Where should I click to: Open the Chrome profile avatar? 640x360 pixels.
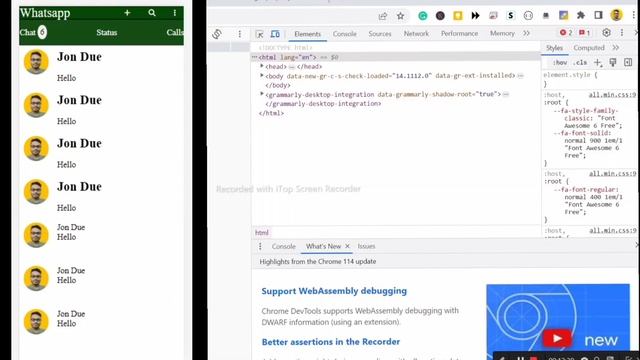(x=616, y=15)
